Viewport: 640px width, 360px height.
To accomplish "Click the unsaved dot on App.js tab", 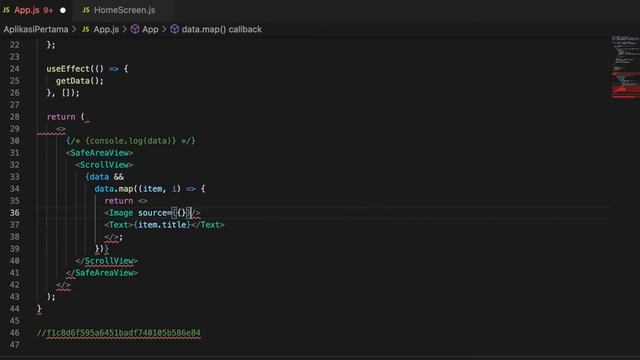I will [x=63, y=11].
